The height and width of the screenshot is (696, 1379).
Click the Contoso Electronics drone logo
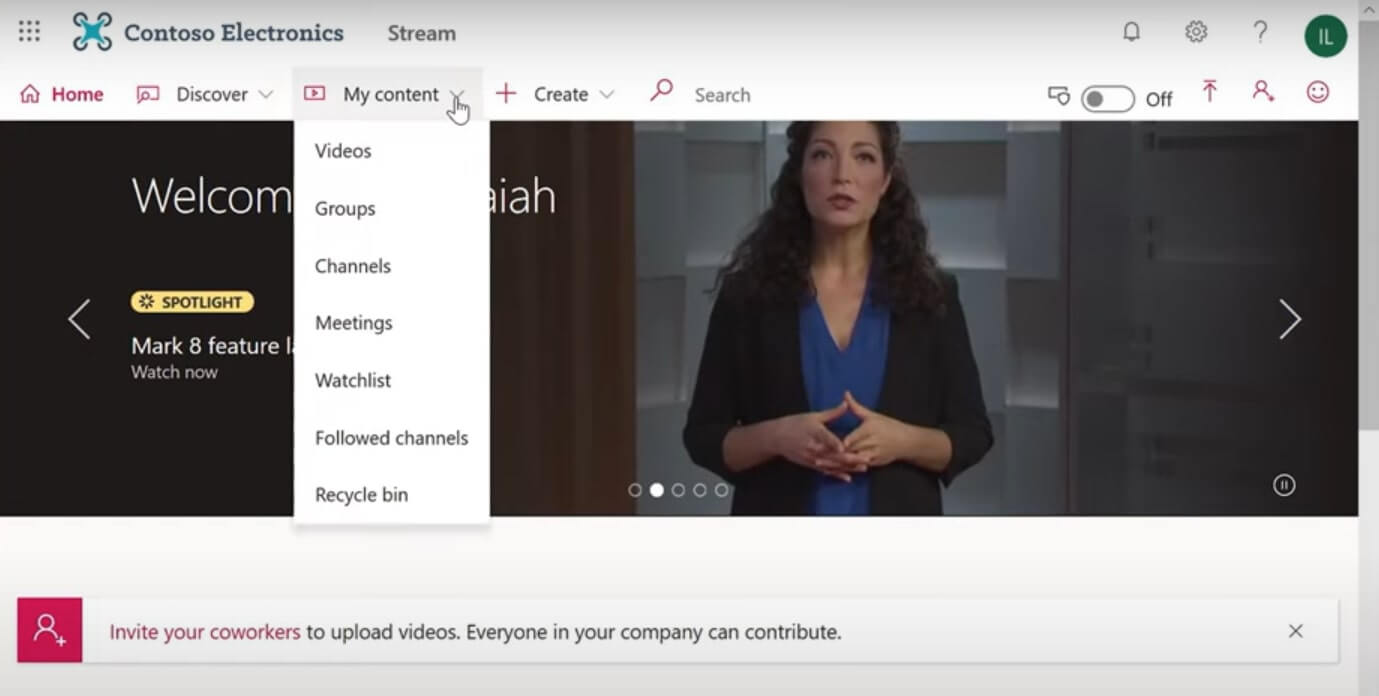tap(92, 32)
